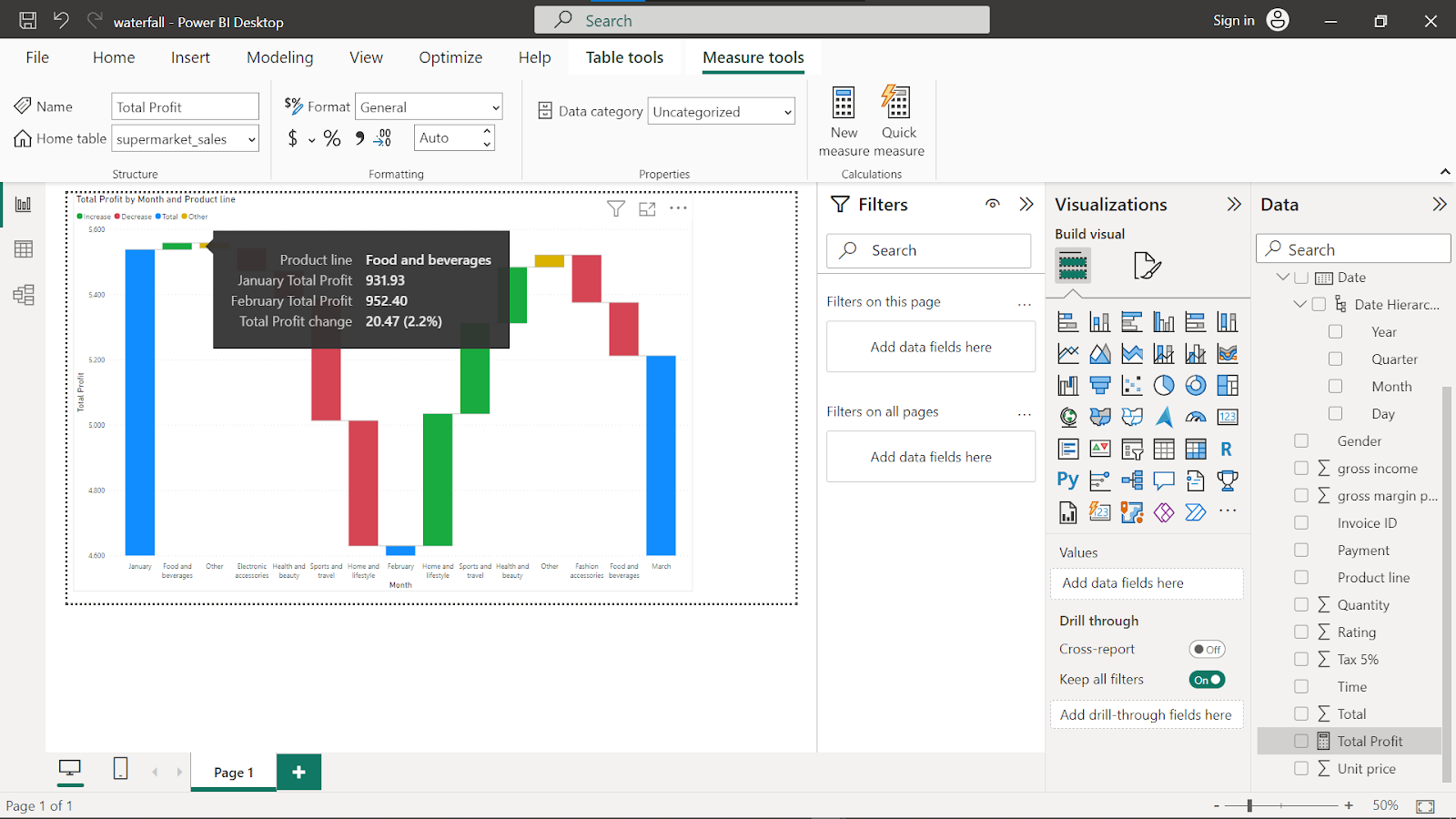This screenshot has height=819, width=1456.
Task: Collapse the ribbon with the caret
Action: click(1445, 172)
